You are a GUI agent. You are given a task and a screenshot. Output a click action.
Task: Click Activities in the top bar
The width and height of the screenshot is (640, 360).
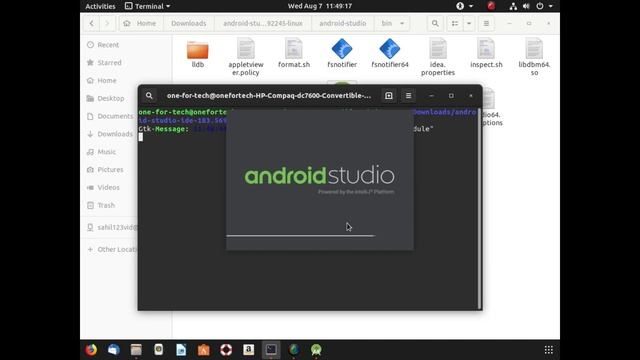pos(100,6)
